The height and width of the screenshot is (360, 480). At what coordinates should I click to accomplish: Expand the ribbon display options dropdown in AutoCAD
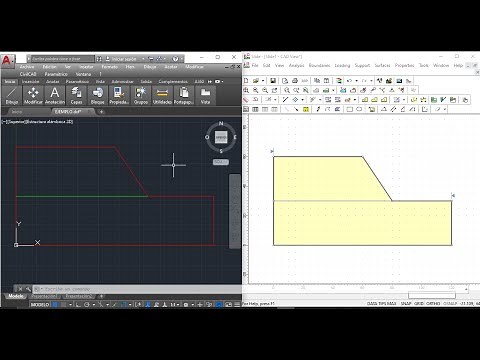coord(222,81)
